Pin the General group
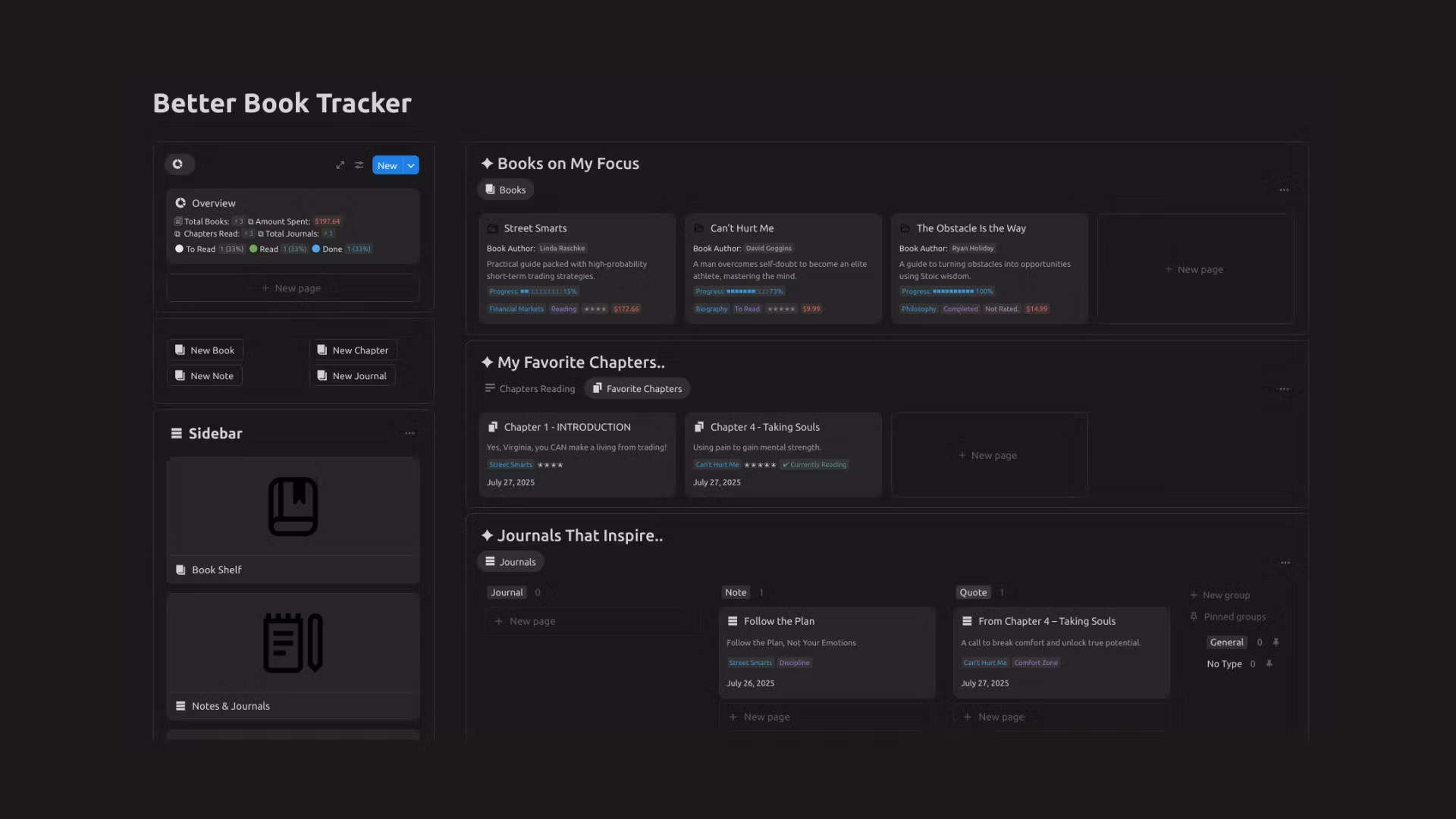Screen dimensions: 1456x819 tap(1276, 642)
